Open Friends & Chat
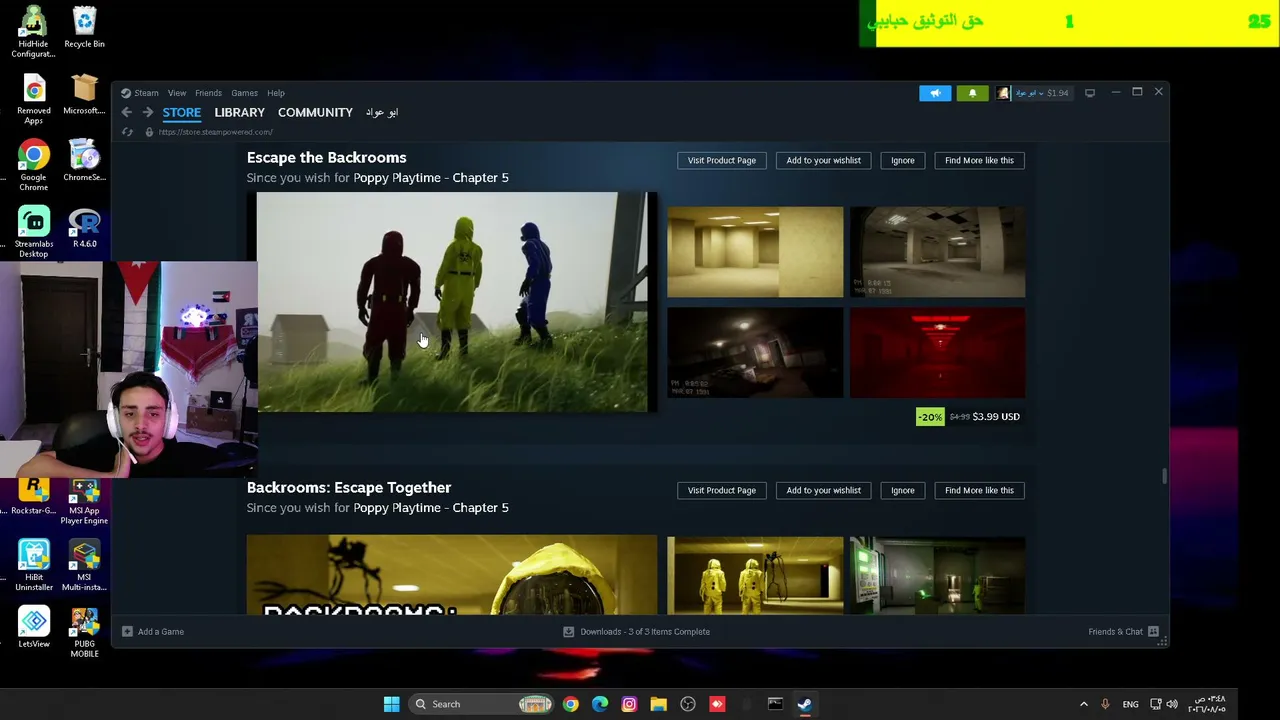Viewport: 1280px width, 720px height. point(1123,632)
